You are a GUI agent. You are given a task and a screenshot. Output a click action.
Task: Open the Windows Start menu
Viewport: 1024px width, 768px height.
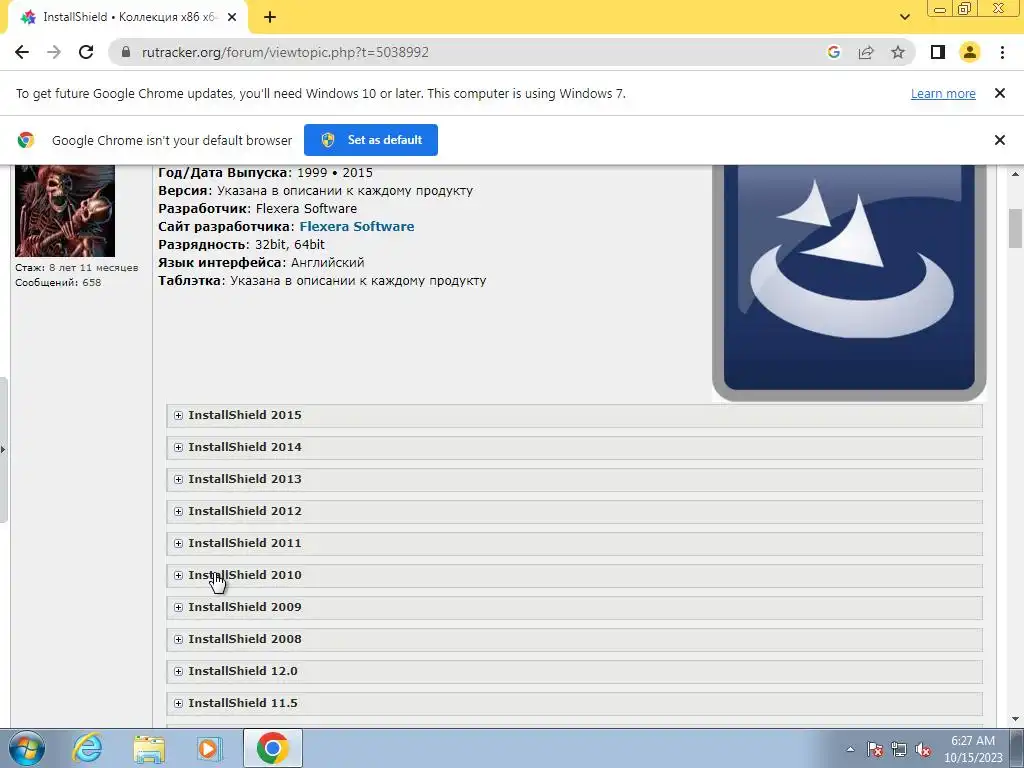tap(26, 748)
